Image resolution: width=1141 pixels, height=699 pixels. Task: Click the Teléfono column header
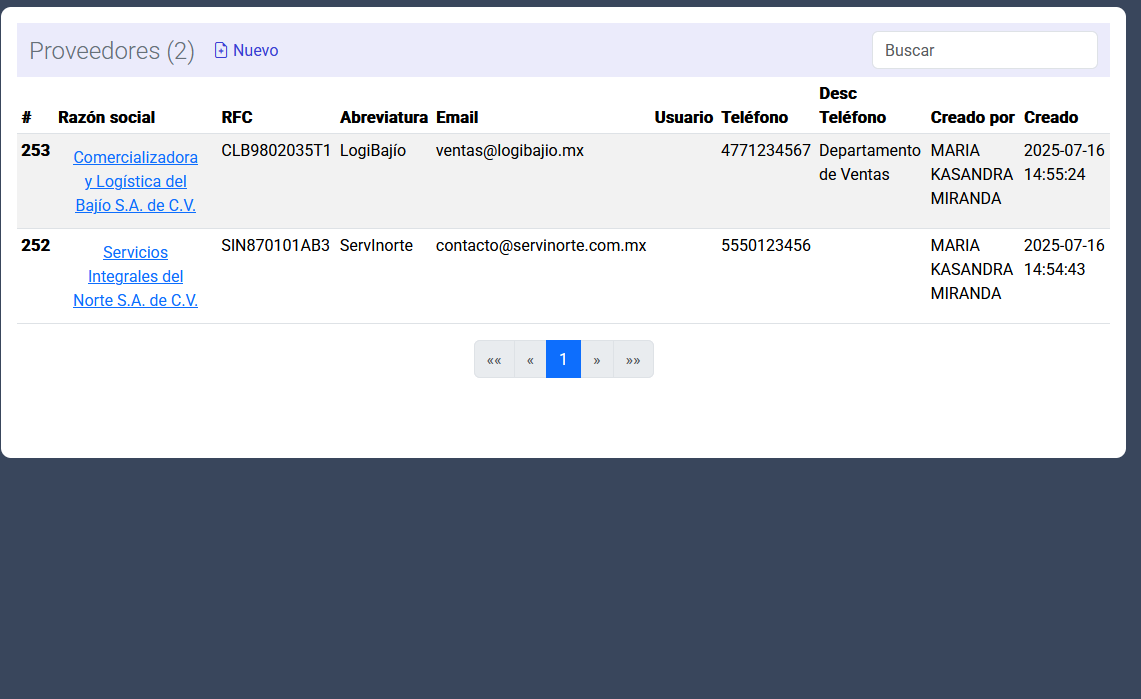click(754, 117)
